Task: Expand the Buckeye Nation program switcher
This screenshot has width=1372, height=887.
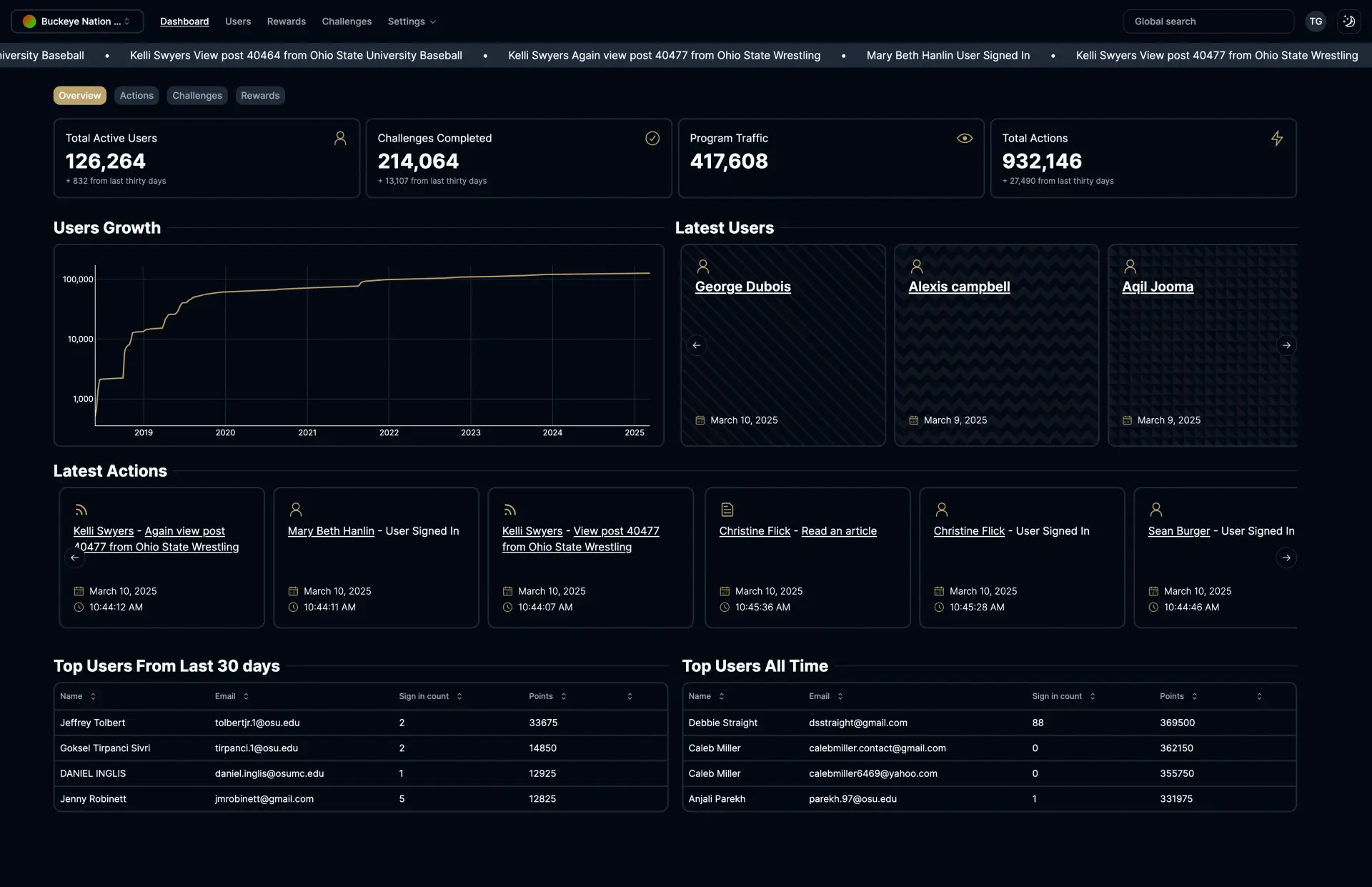Action: click(77, 21)
